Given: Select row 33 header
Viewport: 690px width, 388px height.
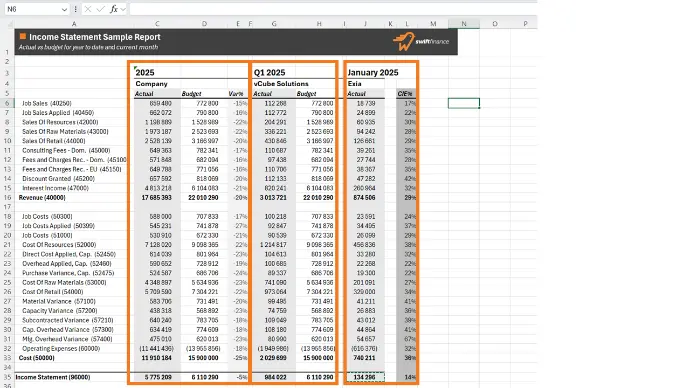Looking at the screenshot, I should [x=7, y=358].
